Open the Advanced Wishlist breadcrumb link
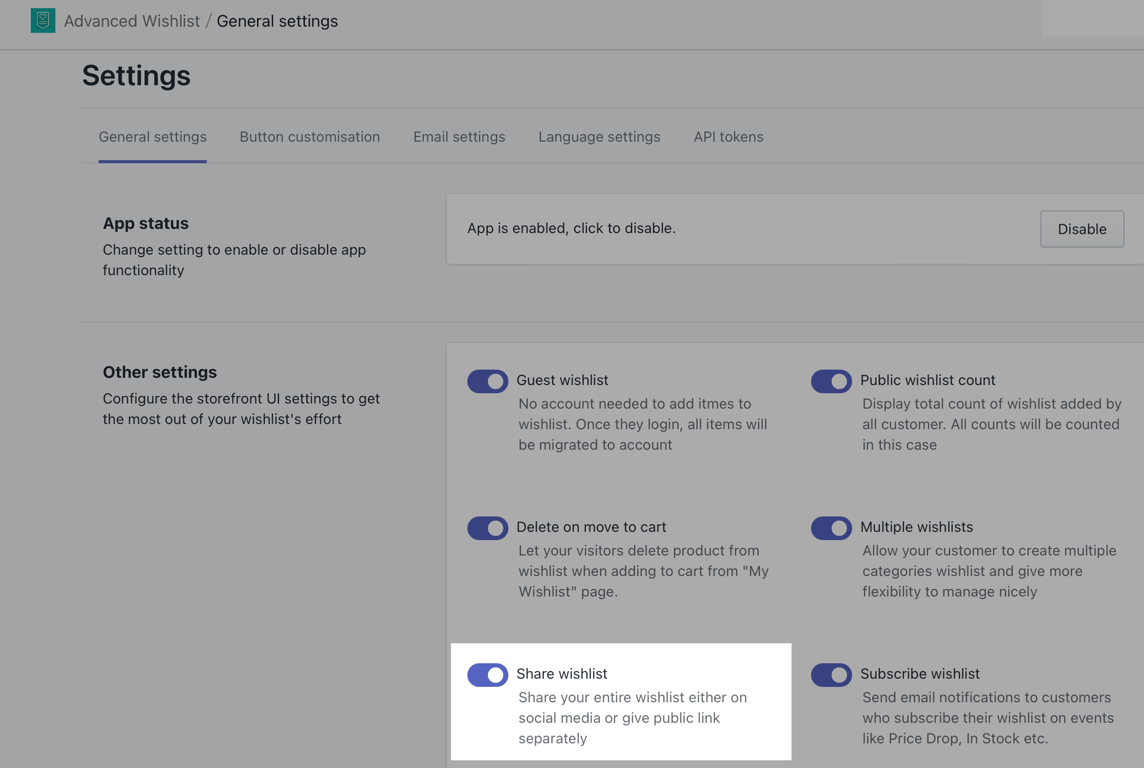This screenshot has height=768, width=1144. (x=131, y=21)
